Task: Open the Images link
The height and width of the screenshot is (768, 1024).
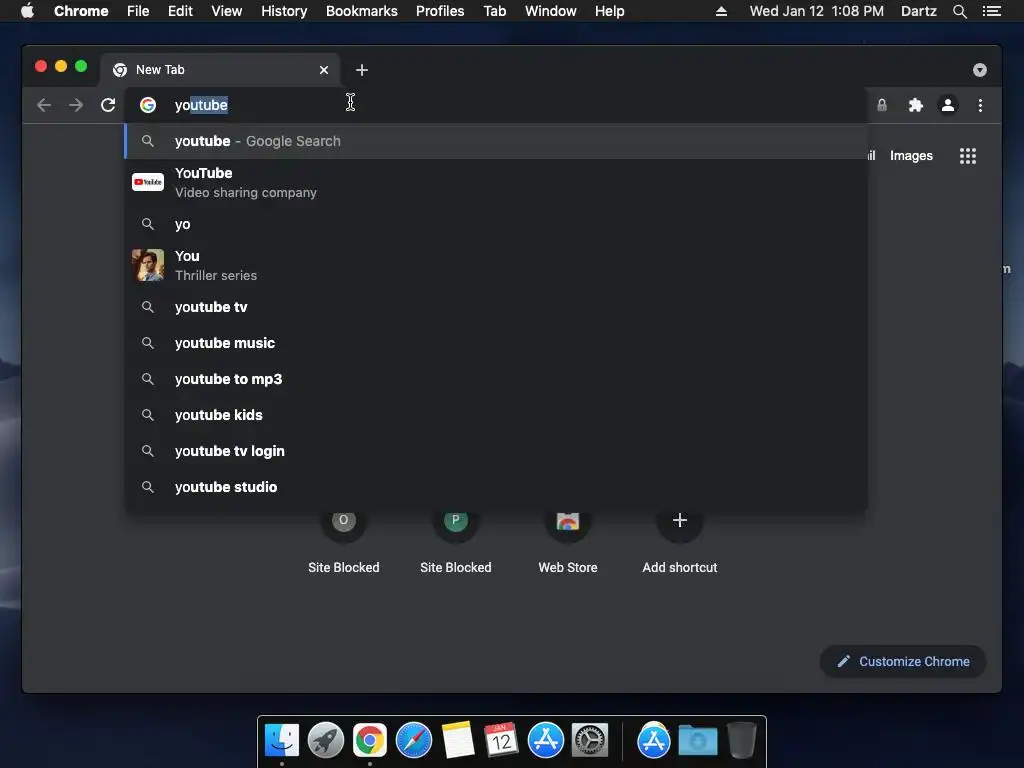Action: click(911, 156)
